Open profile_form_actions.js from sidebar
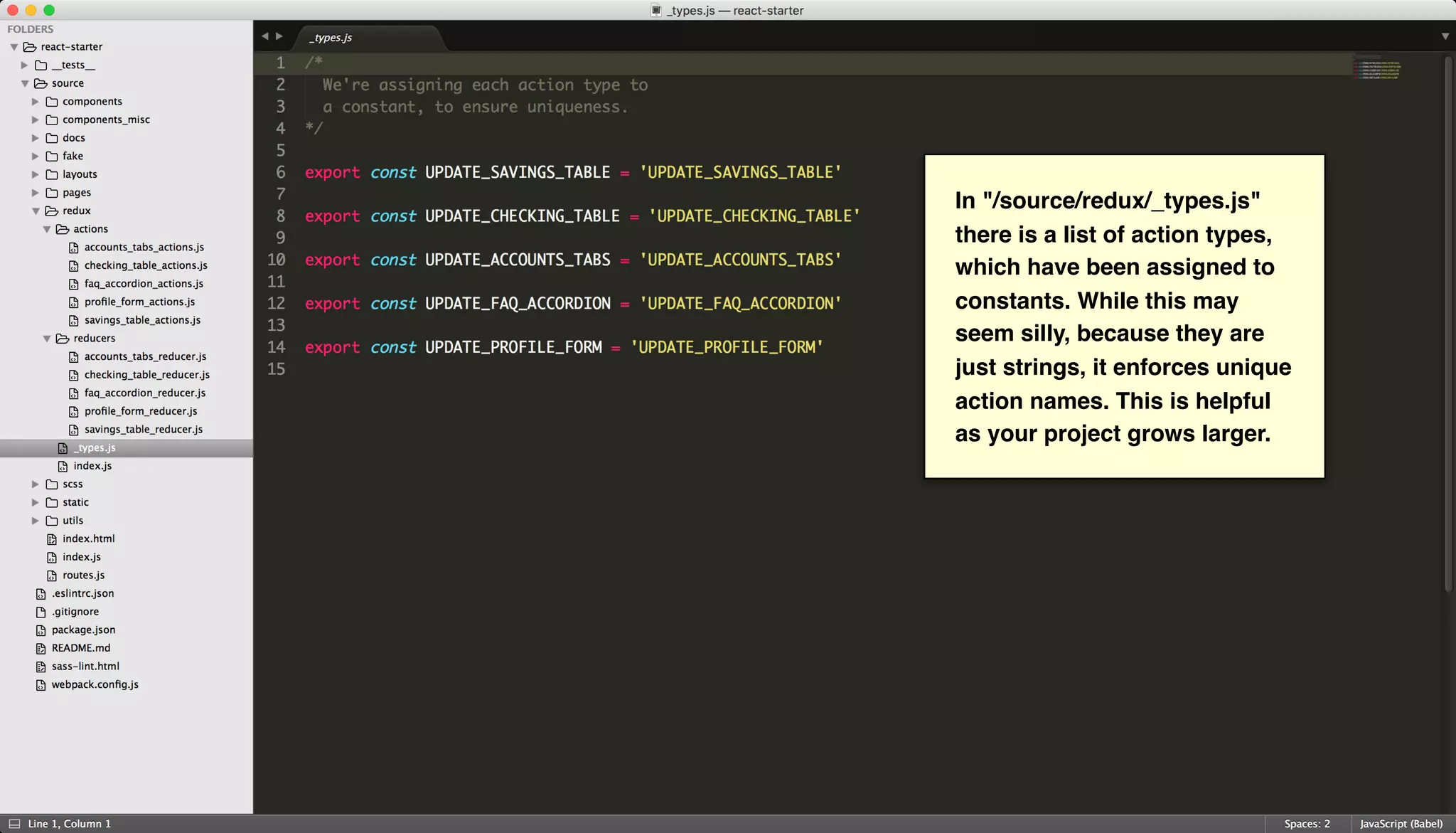 pyautogui.click(x=139, y=302)
